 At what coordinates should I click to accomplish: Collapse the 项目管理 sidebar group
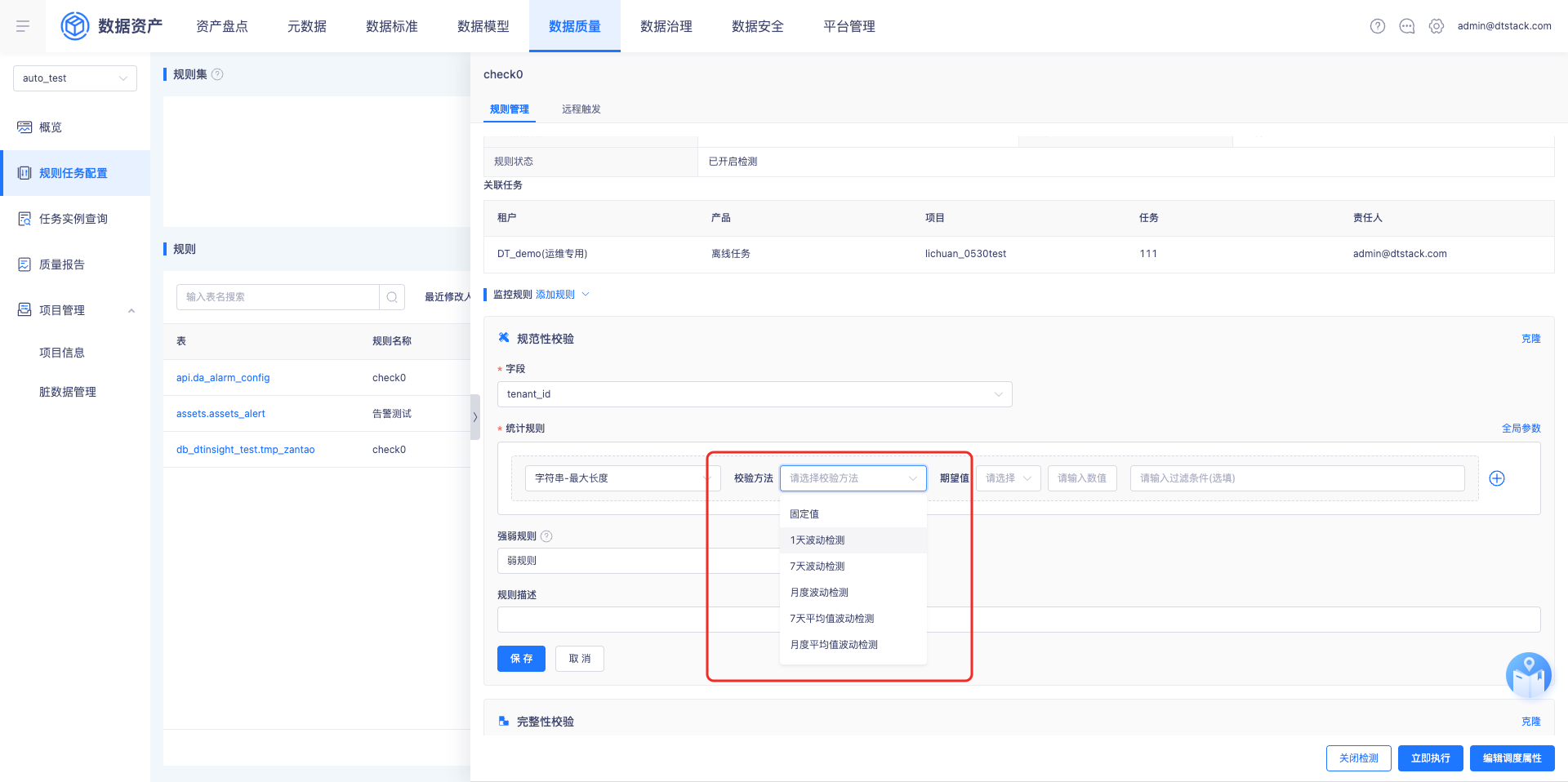[131, 310]
